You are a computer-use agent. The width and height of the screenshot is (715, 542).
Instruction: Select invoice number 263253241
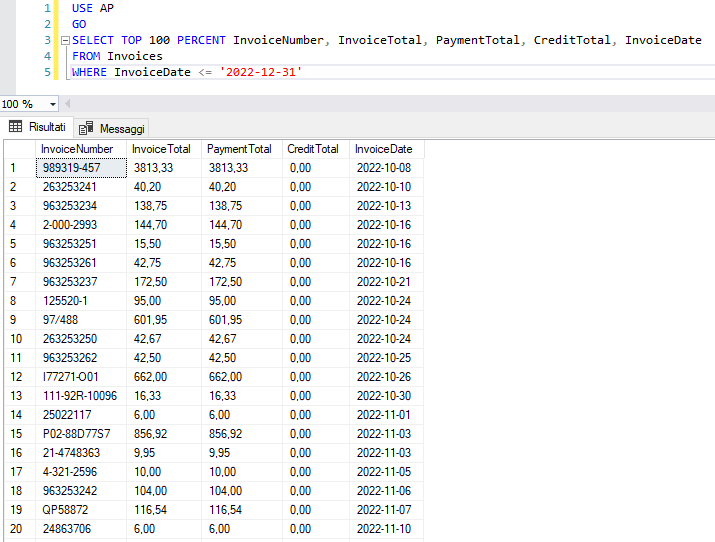81,187
